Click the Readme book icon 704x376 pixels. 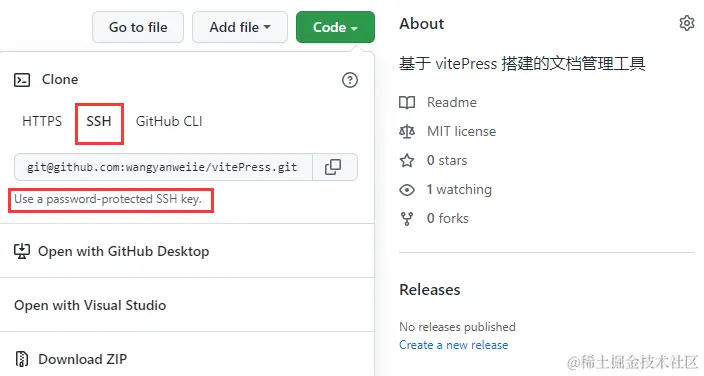click(x=407, y=103)
